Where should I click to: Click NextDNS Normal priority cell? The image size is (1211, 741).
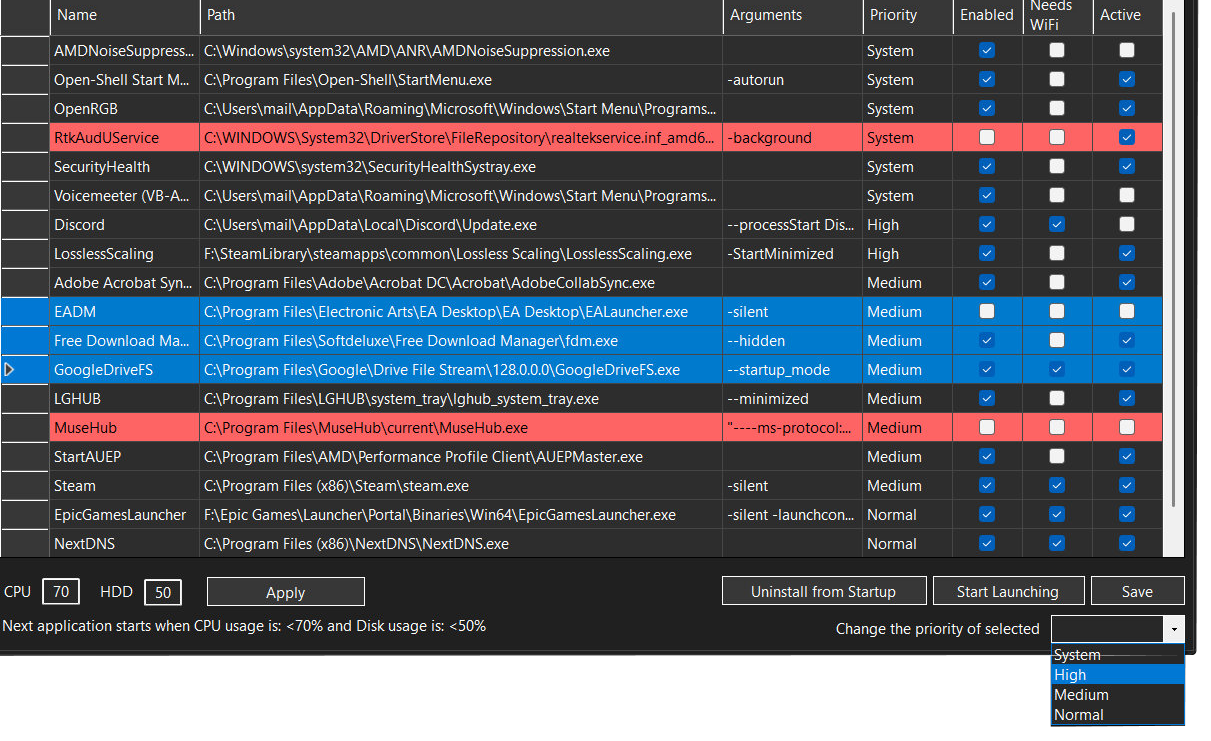tap(907, 544)
